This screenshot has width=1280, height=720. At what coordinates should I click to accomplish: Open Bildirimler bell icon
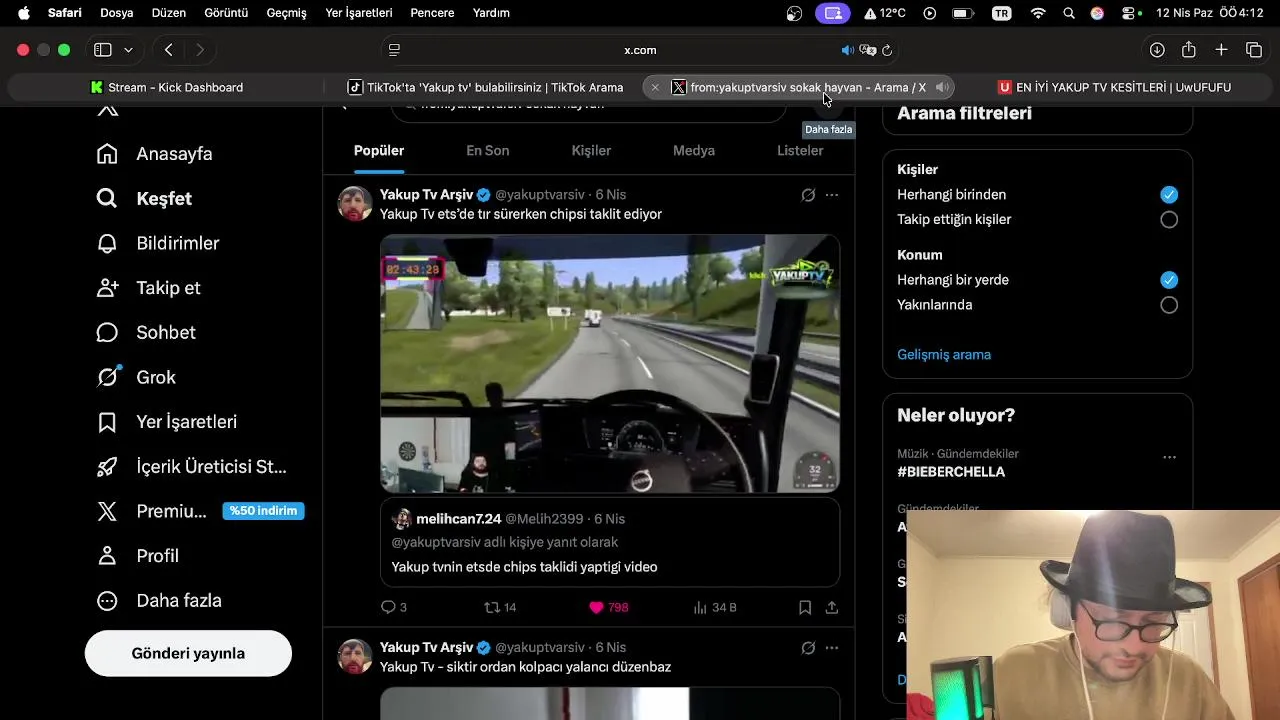[x=107, y=243]
